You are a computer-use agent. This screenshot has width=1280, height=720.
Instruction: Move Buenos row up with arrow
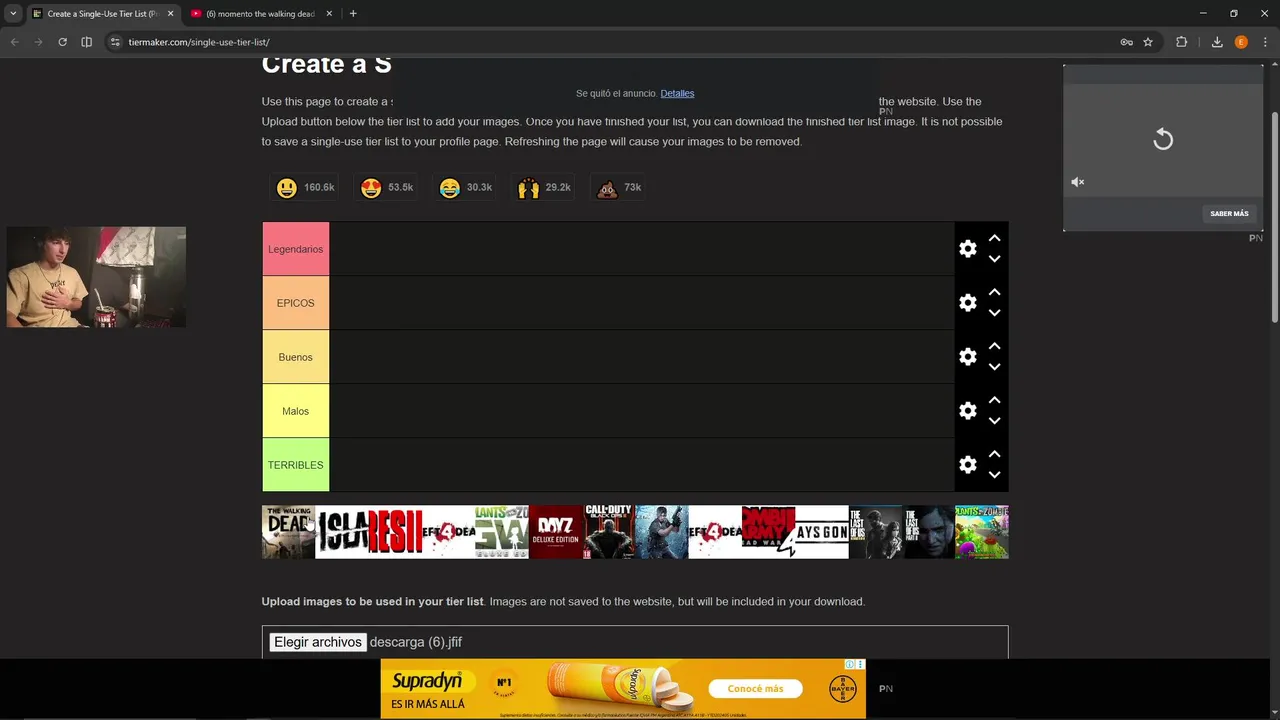pos(994,347)
